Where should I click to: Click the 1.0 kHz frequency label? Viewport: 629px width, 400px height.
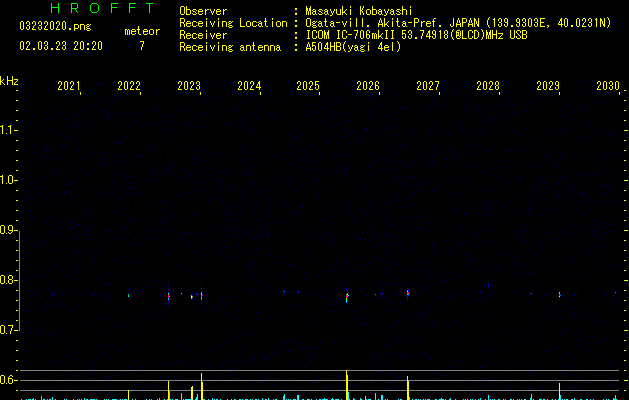click(8, 180)
